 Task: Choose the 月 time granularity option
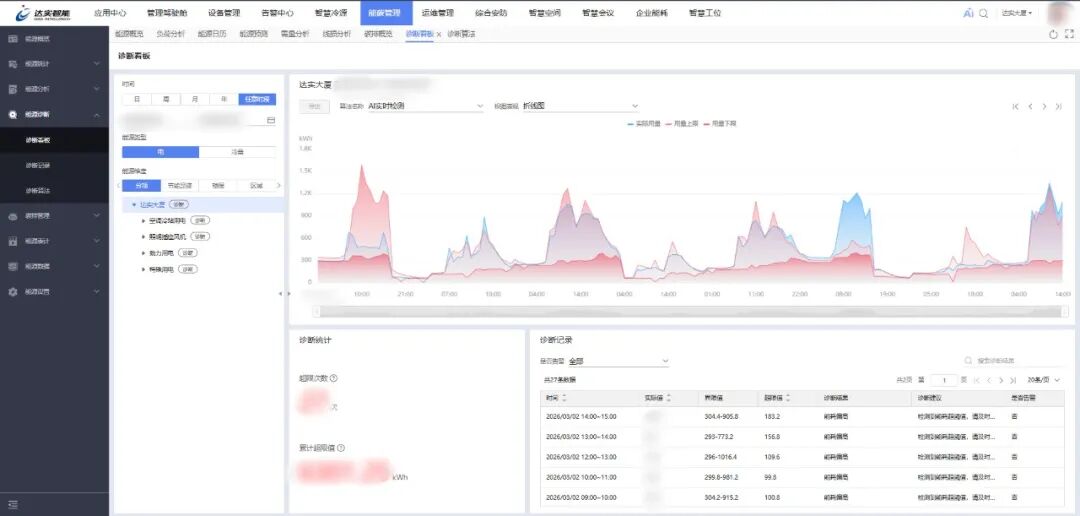pyautogui.click(x=195, y=99)
